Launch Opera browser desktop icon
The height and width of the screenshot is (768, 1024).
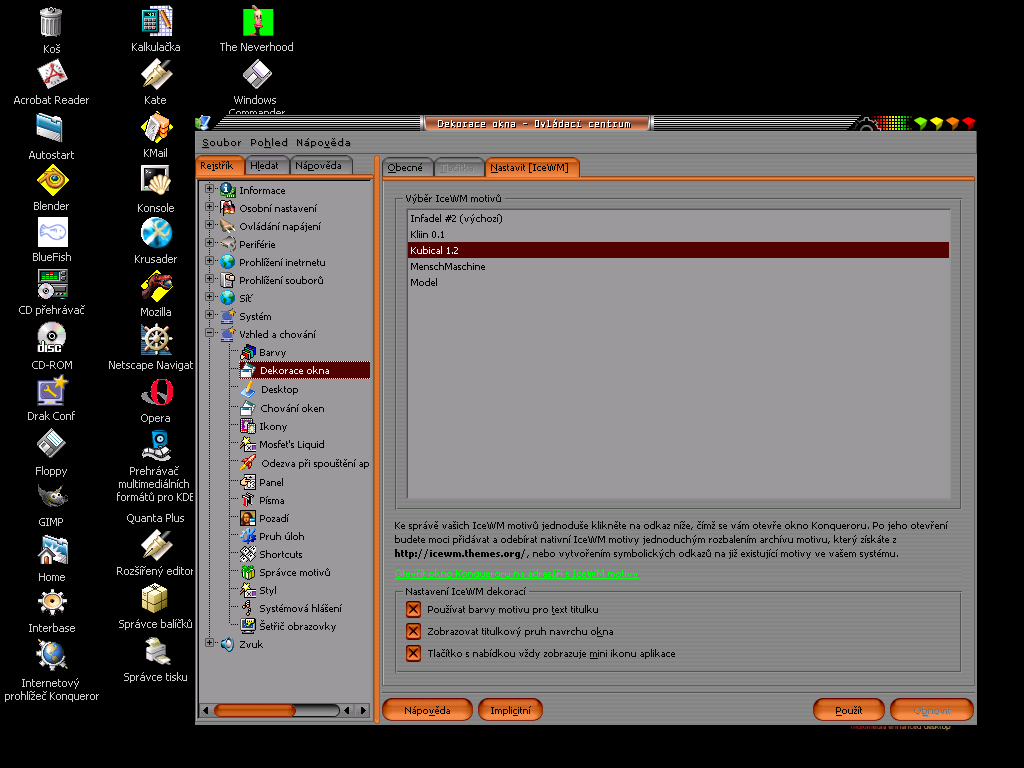[157, 392]
